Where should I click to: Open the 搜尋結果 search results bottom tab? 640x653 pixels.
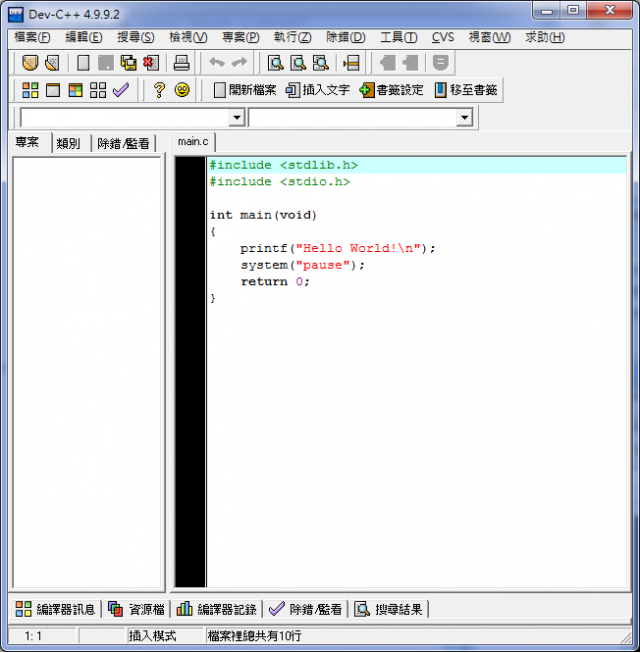388,610
